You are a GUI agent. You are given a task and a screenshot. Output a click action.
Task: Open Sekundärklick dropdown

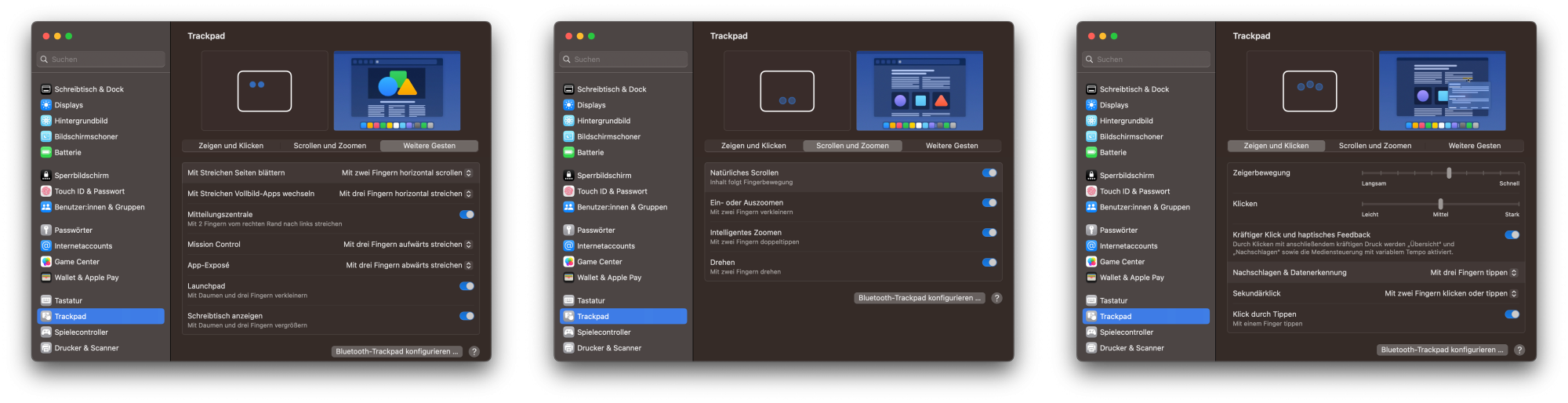tap(1451, 293)
